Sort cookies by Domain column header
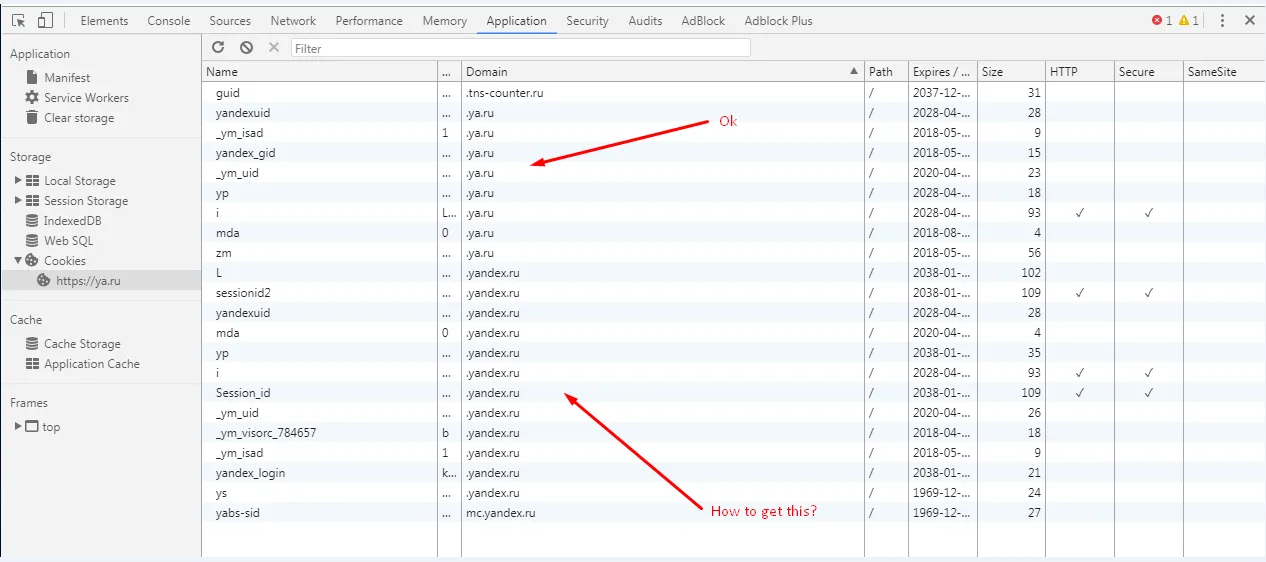 pos(662,71)
